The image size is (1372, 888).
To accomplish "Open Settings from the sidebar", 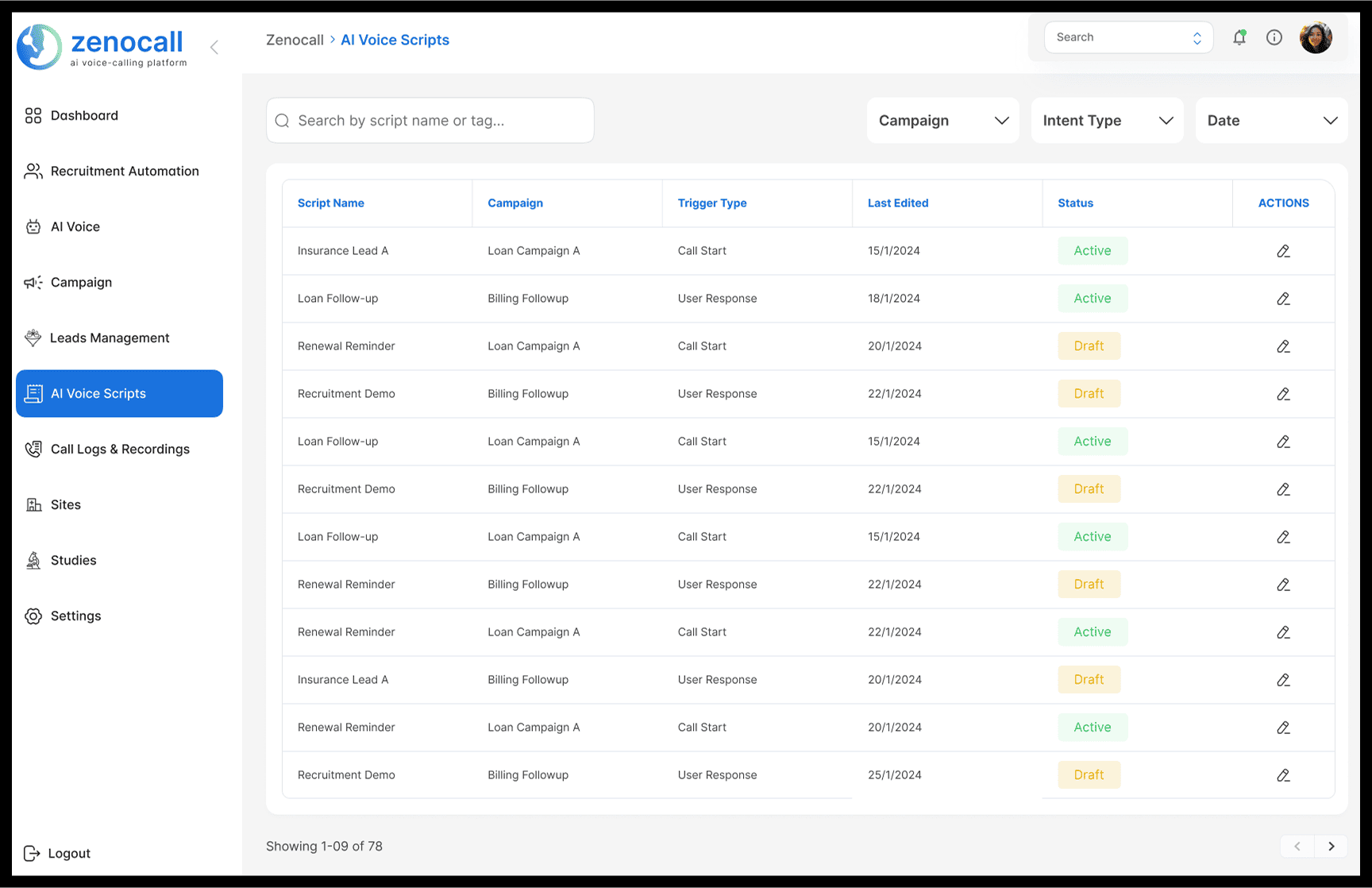I will coord(75,616).
